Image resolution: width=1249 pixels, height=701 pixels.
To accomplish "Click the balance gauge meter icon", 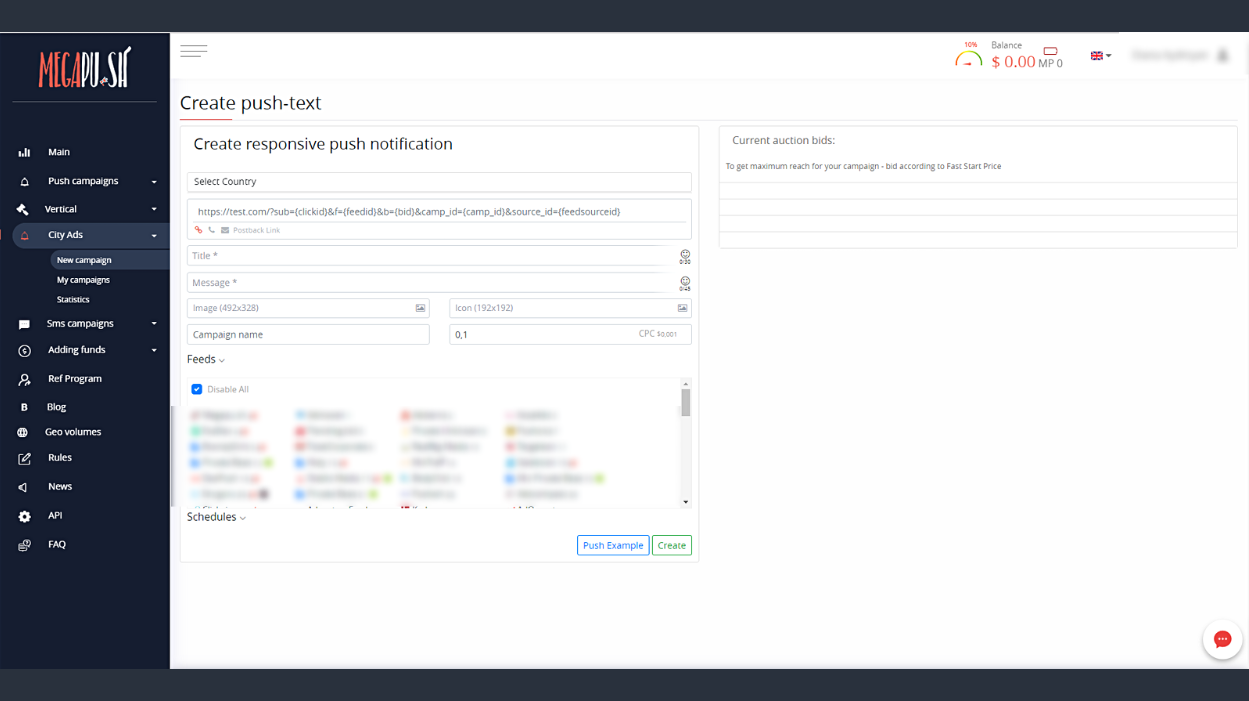I will 967,57.
